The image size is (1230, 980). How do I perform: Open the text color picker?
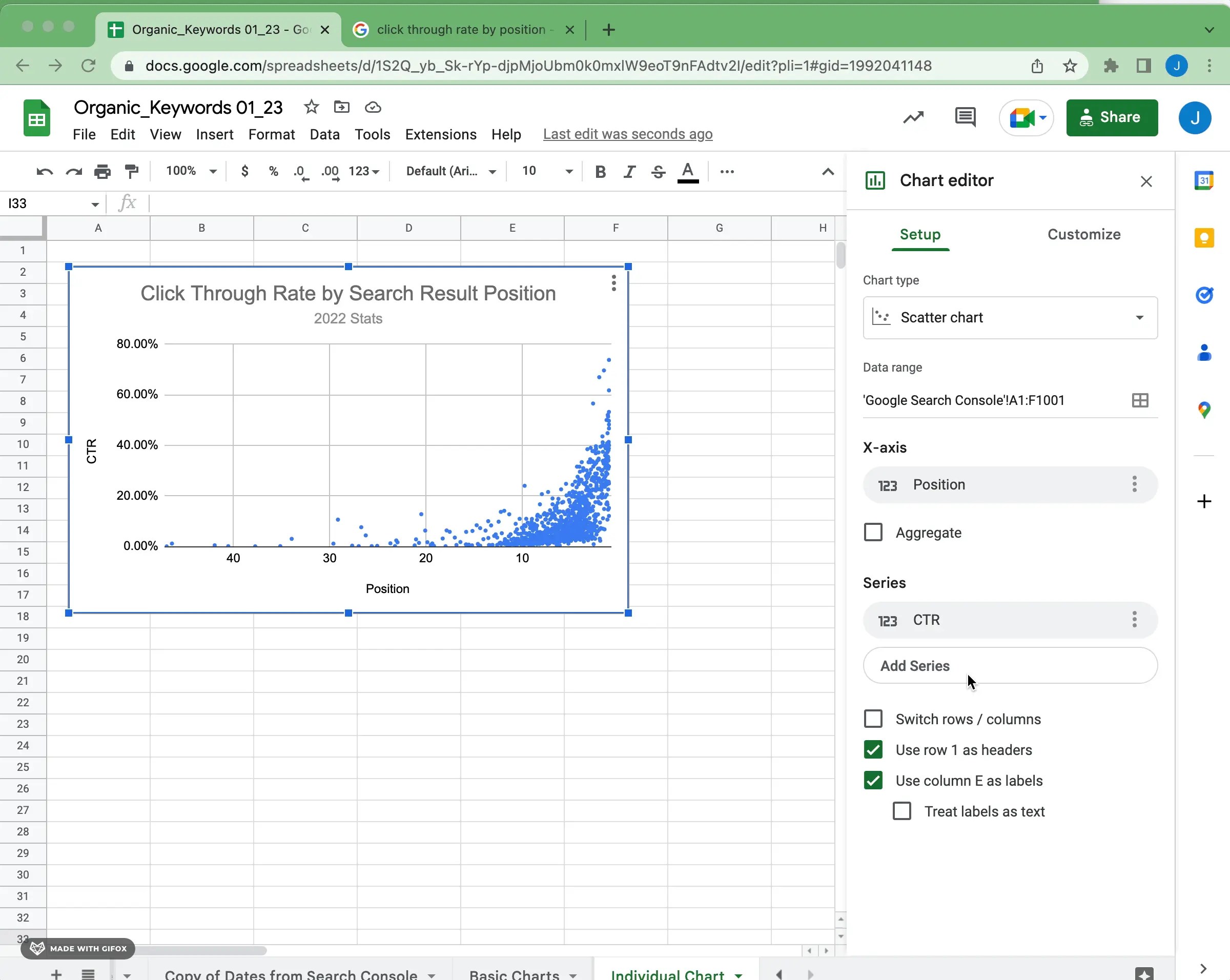[688, 172]
